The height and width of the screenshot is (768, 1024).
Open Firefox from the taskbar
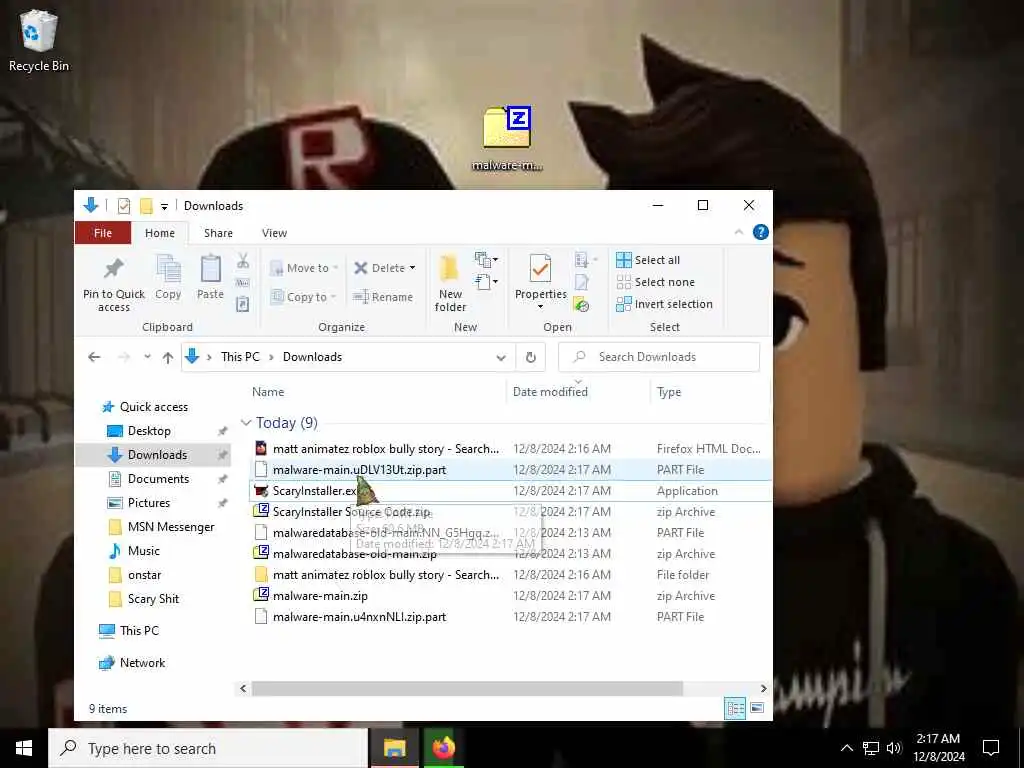pos(443,748)
